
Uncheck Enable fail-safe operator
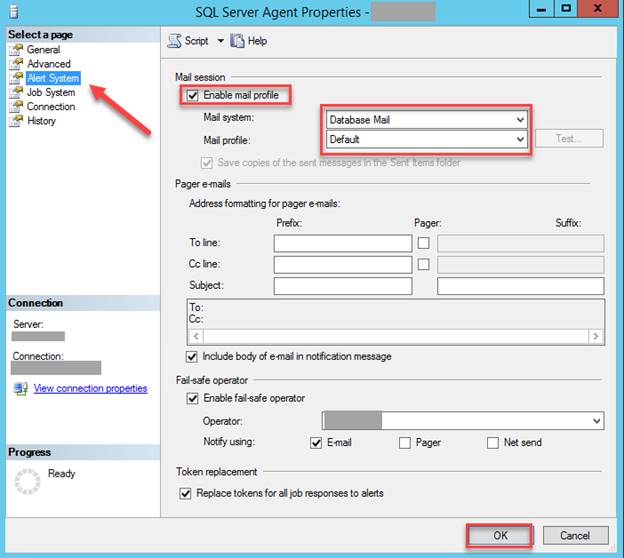[x=193, y=398]
